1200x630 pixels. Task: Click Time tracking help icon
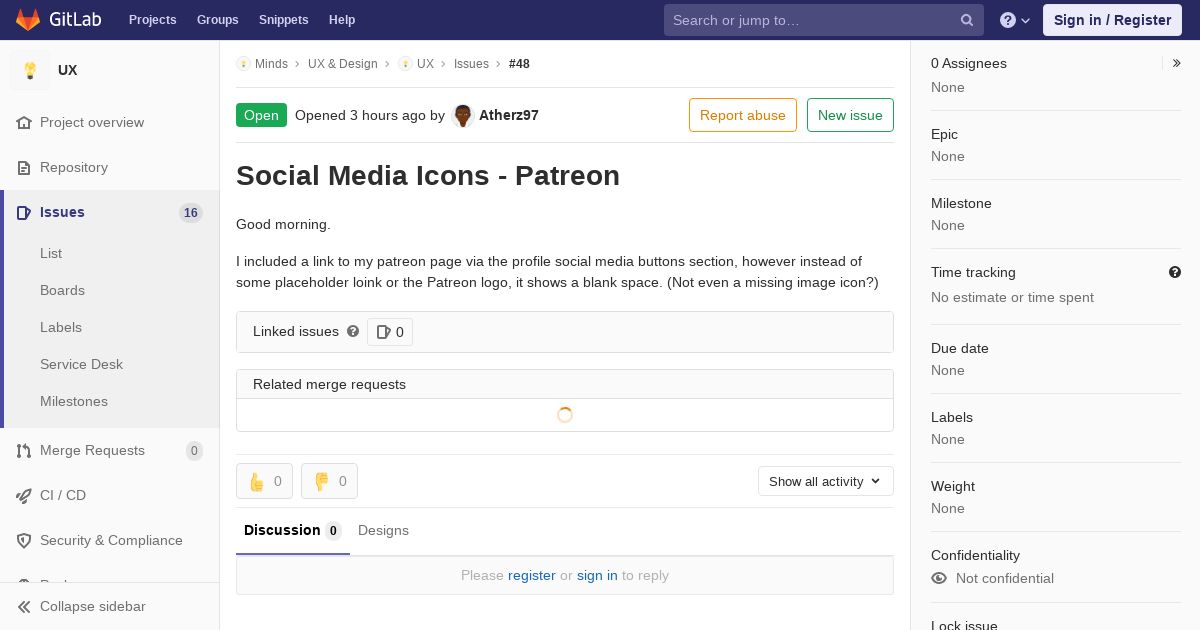tap(1175, 272)
